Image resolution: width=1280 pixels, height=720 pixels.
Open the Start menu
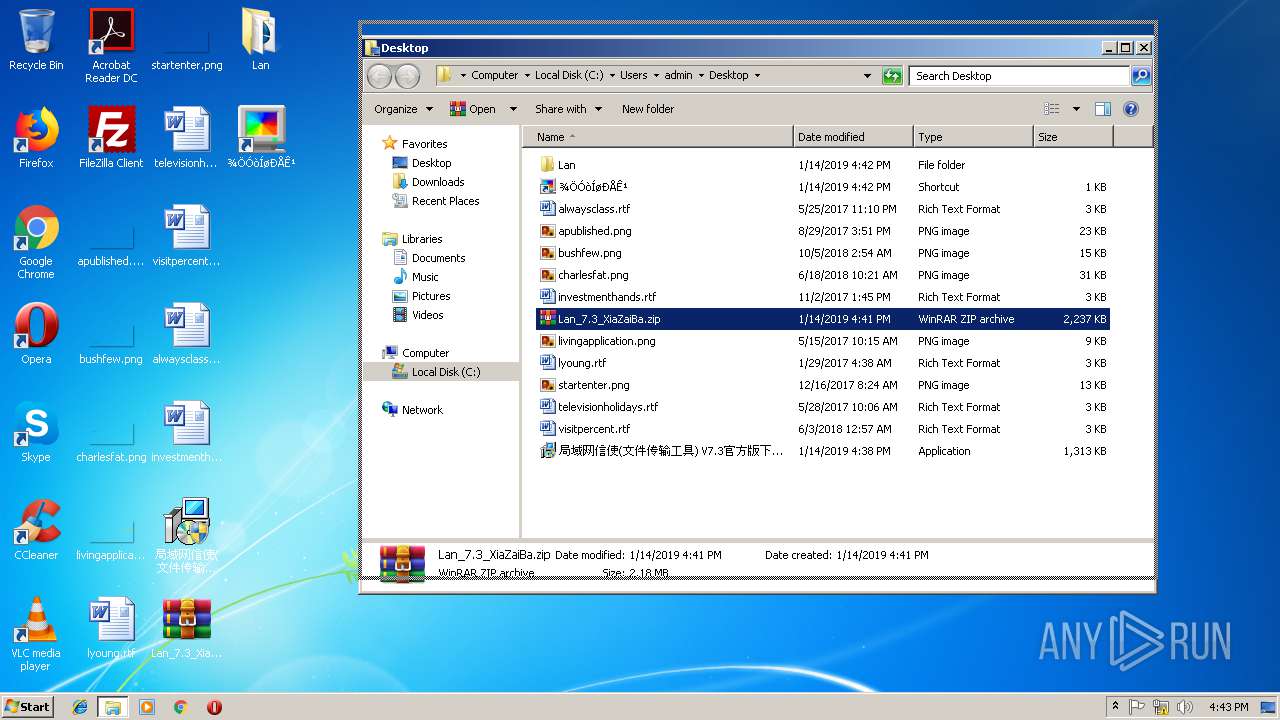[28, 706]
